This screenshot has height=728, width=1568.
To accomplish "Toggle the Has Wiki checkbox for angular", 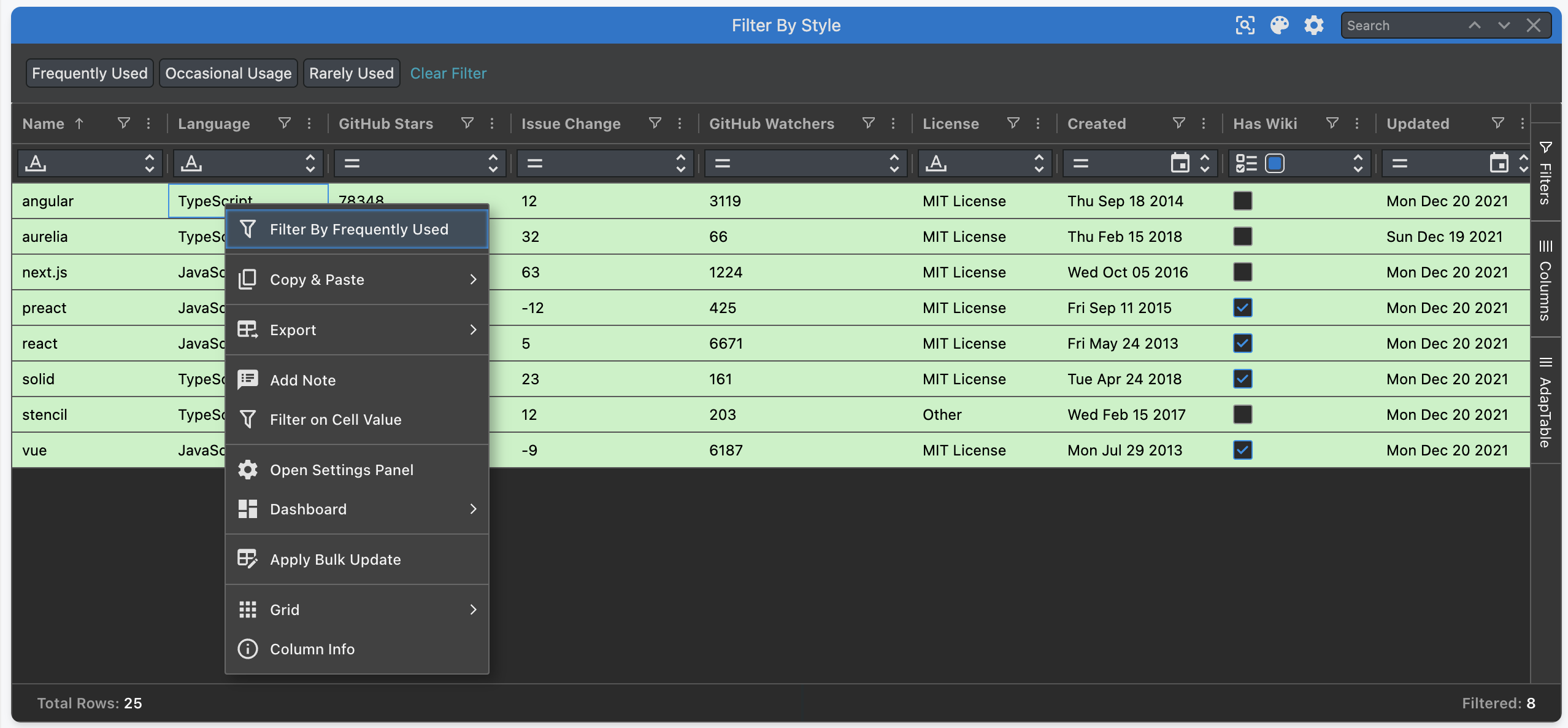I will (1243, 201).
